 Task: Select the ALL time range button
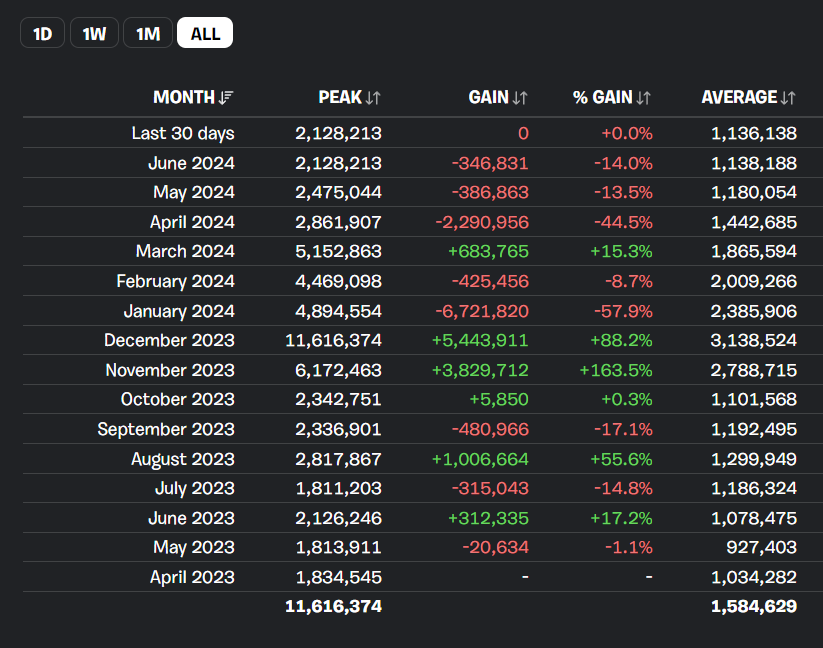point(205,33)
